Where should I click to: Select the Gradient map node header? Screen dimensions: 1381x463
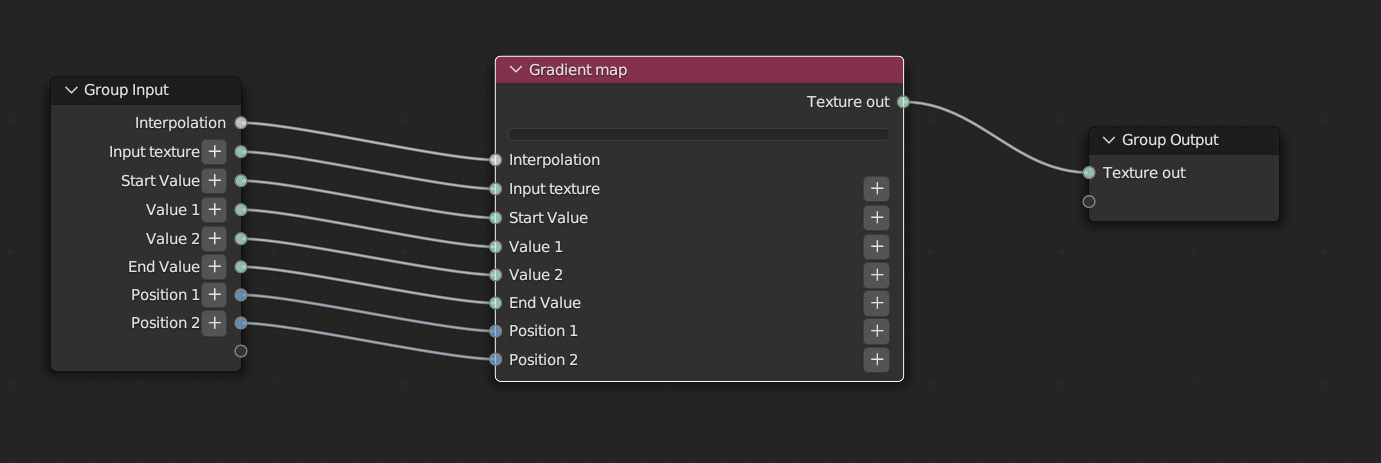700,70
